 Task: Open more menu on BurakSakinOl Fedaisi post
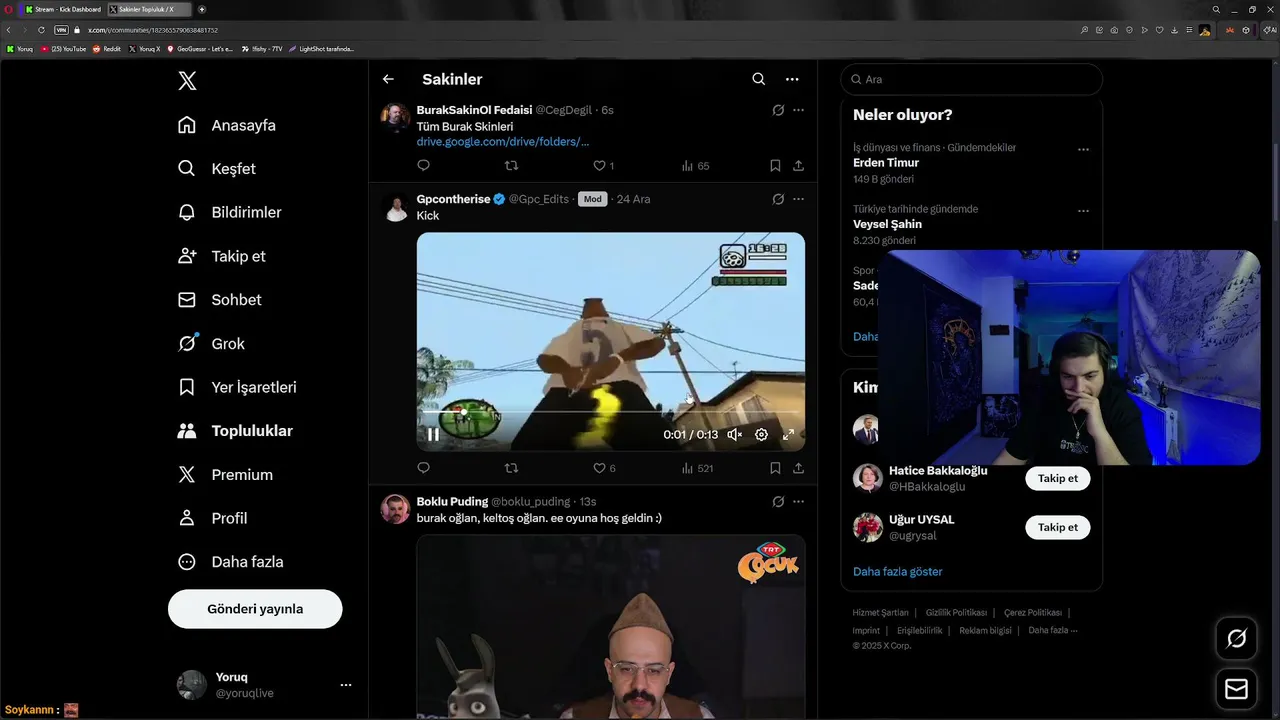tap(798, 110)
